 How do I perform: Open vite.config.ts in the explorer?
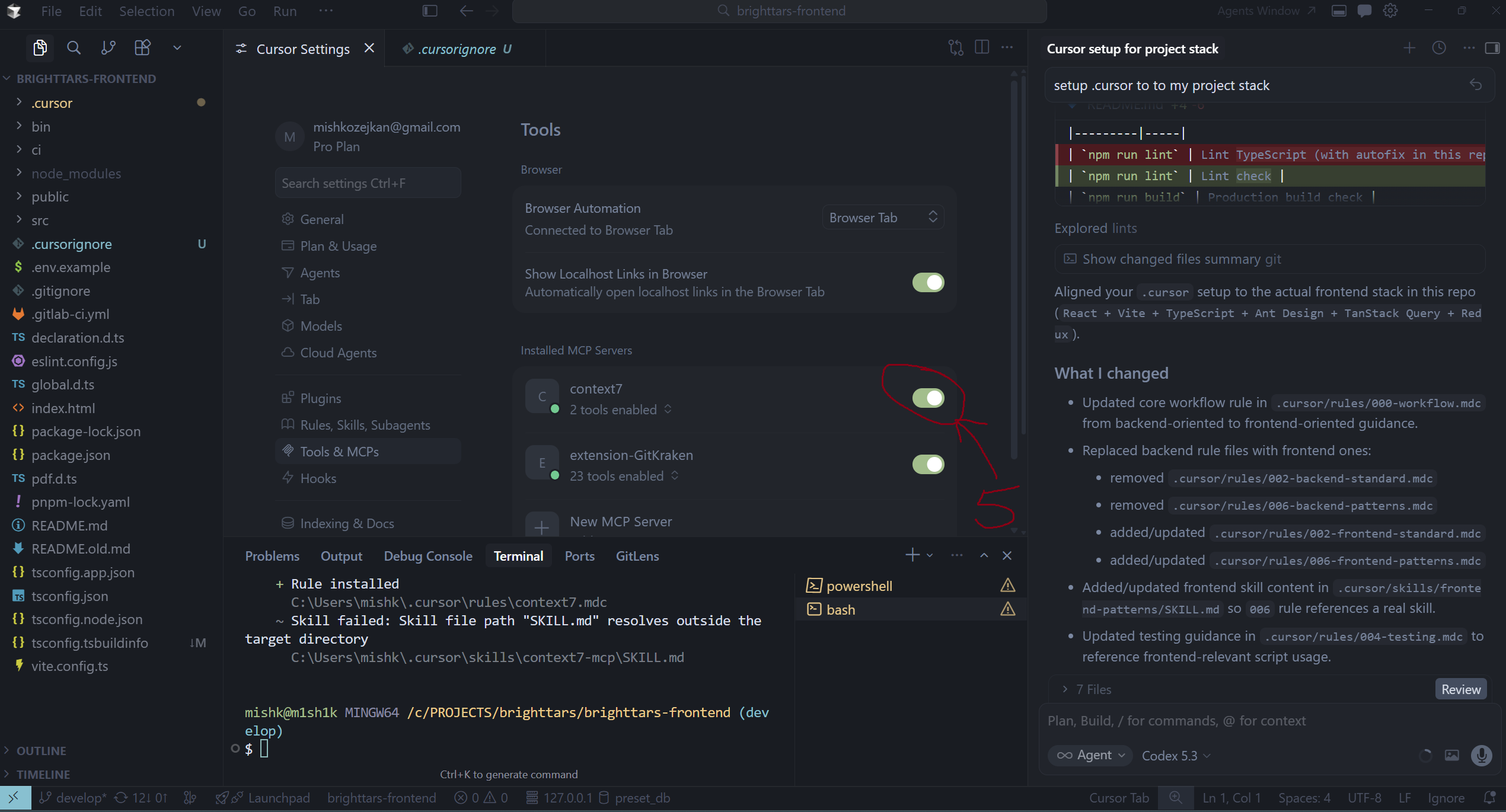(x=70, y=666)
